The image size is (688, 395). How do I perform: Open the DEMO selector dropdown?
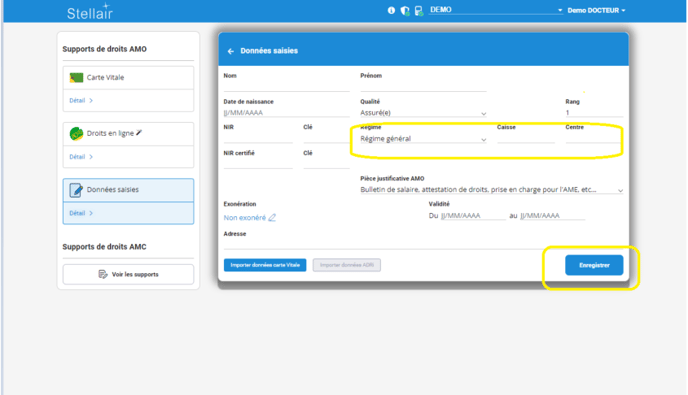pyautogui.click(x=496, y=10)
